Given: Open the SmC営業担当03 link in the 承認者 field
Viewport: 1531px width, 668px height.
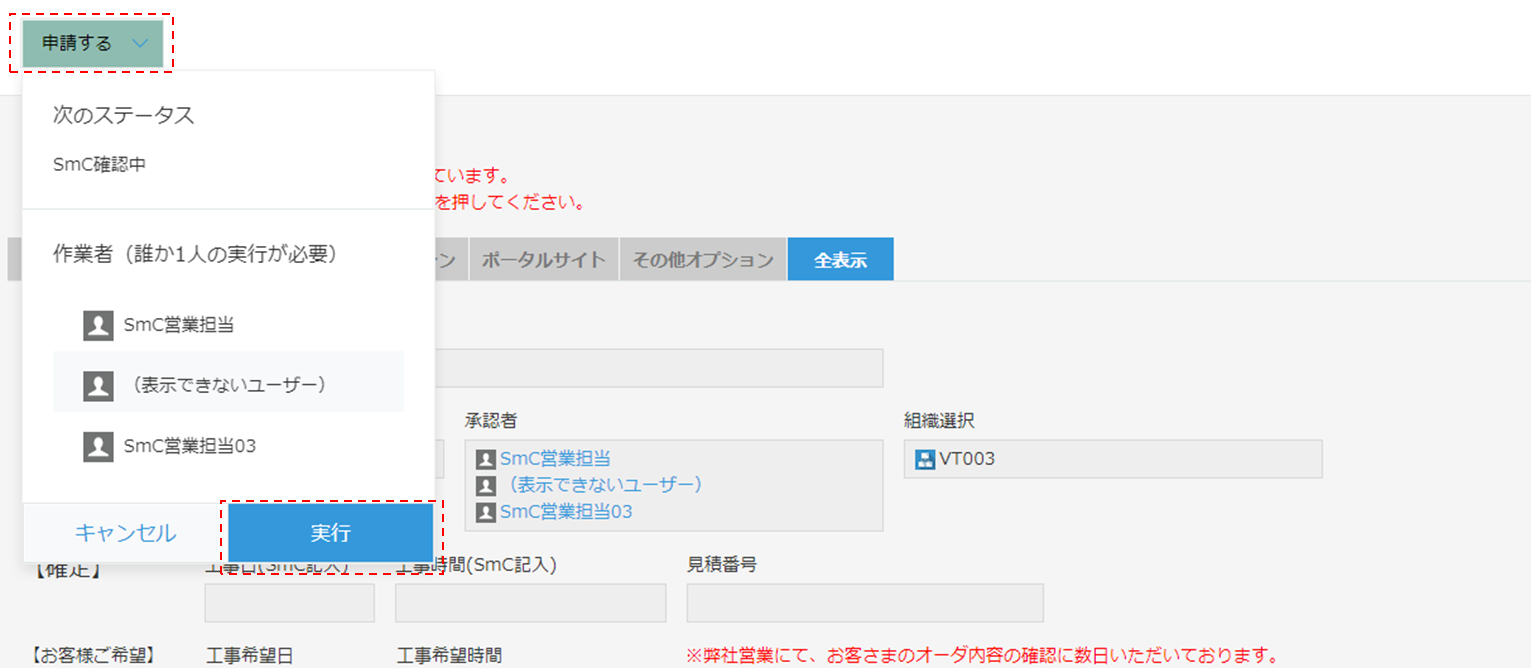Looking at the screenshot, I should point(566,512).
